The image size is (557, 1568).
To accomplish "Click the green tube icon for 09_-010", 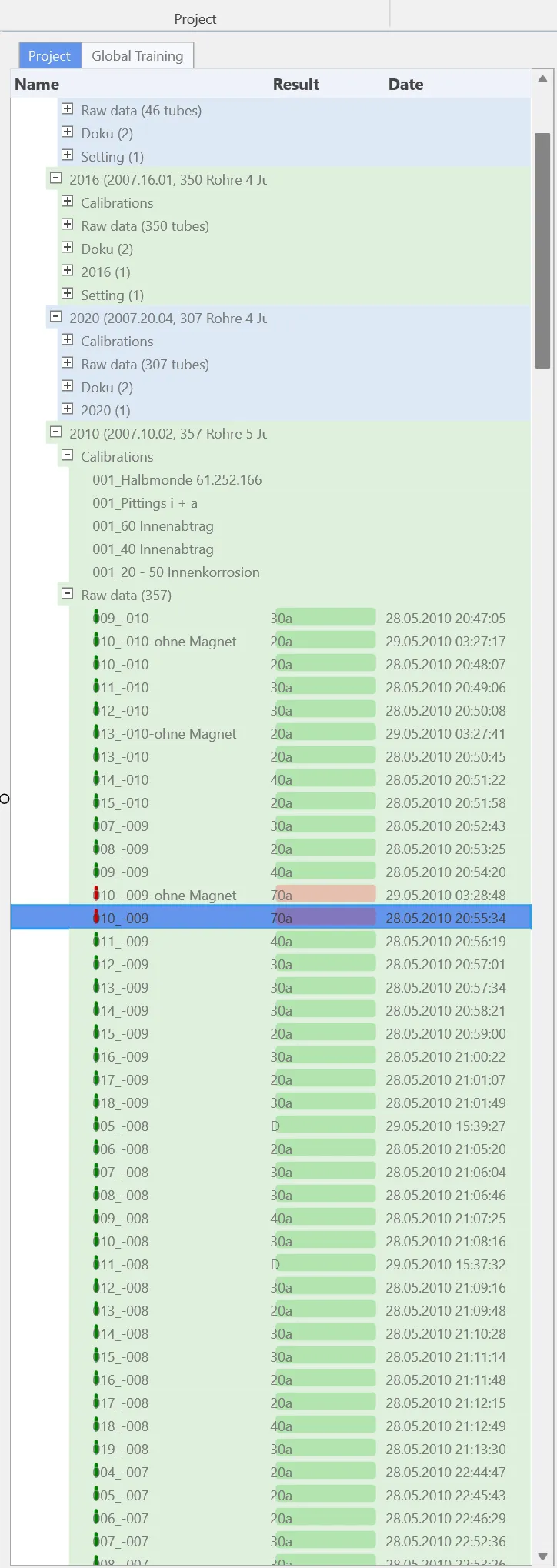I will (x=96, y=617).
